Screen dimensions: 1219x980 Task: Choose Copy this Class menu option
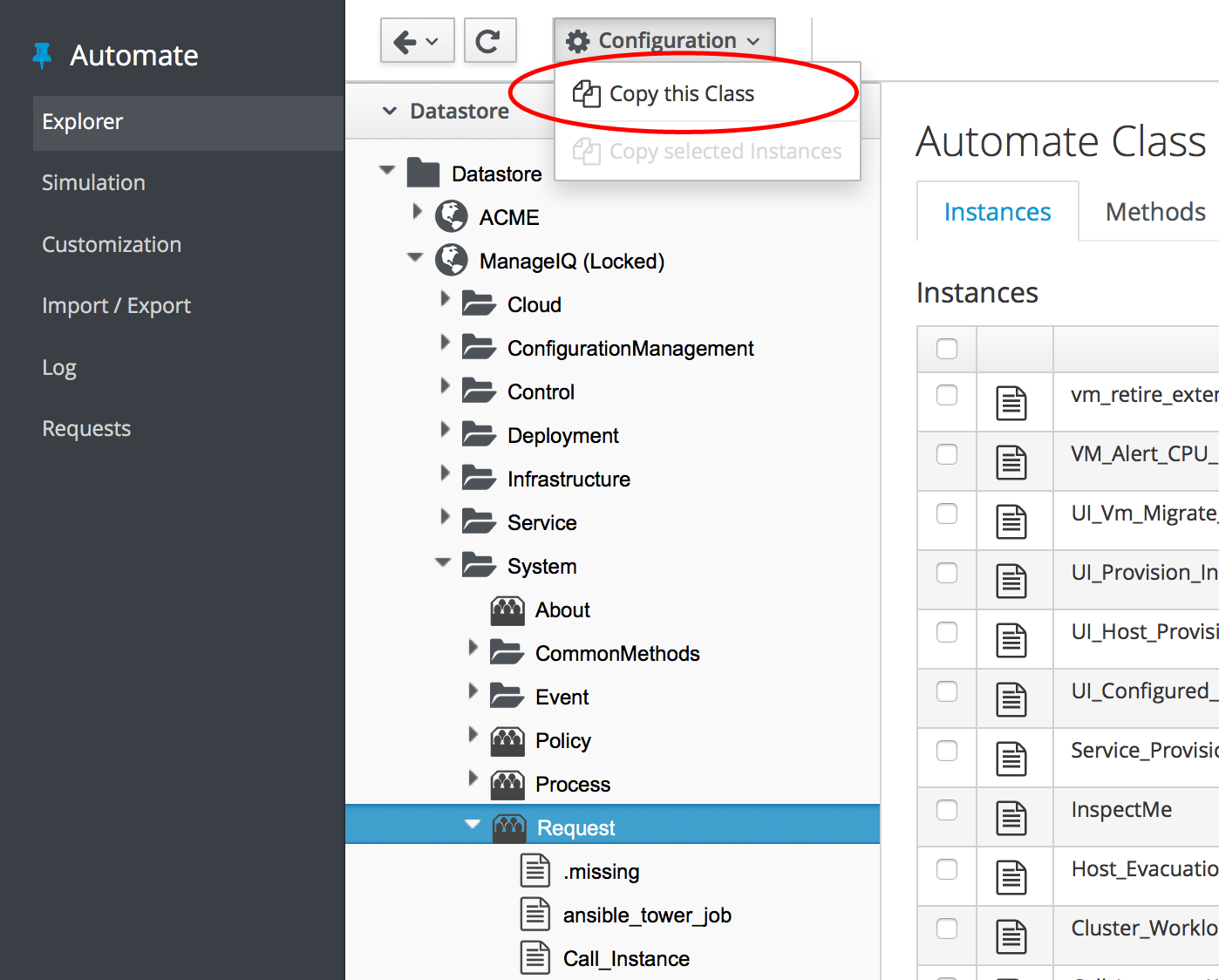[681, 94]
